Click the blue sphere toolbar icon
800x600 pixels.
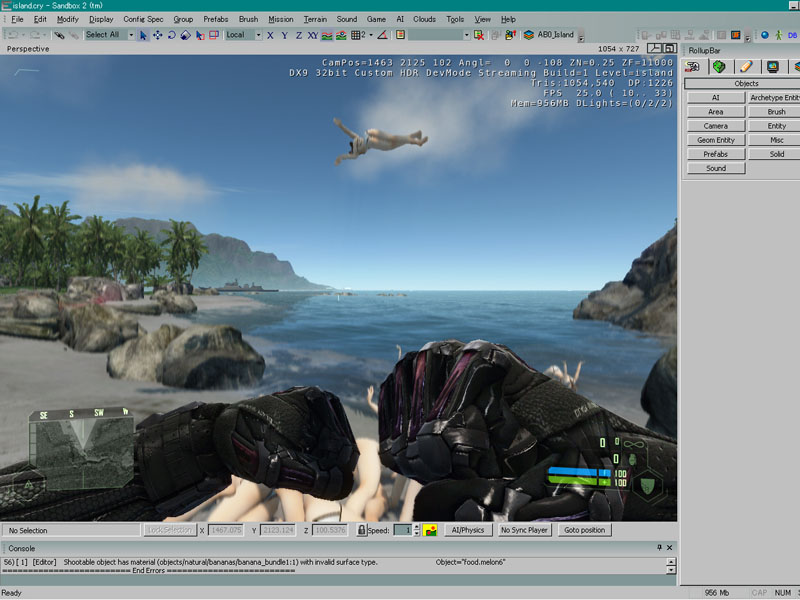point(765,35)
